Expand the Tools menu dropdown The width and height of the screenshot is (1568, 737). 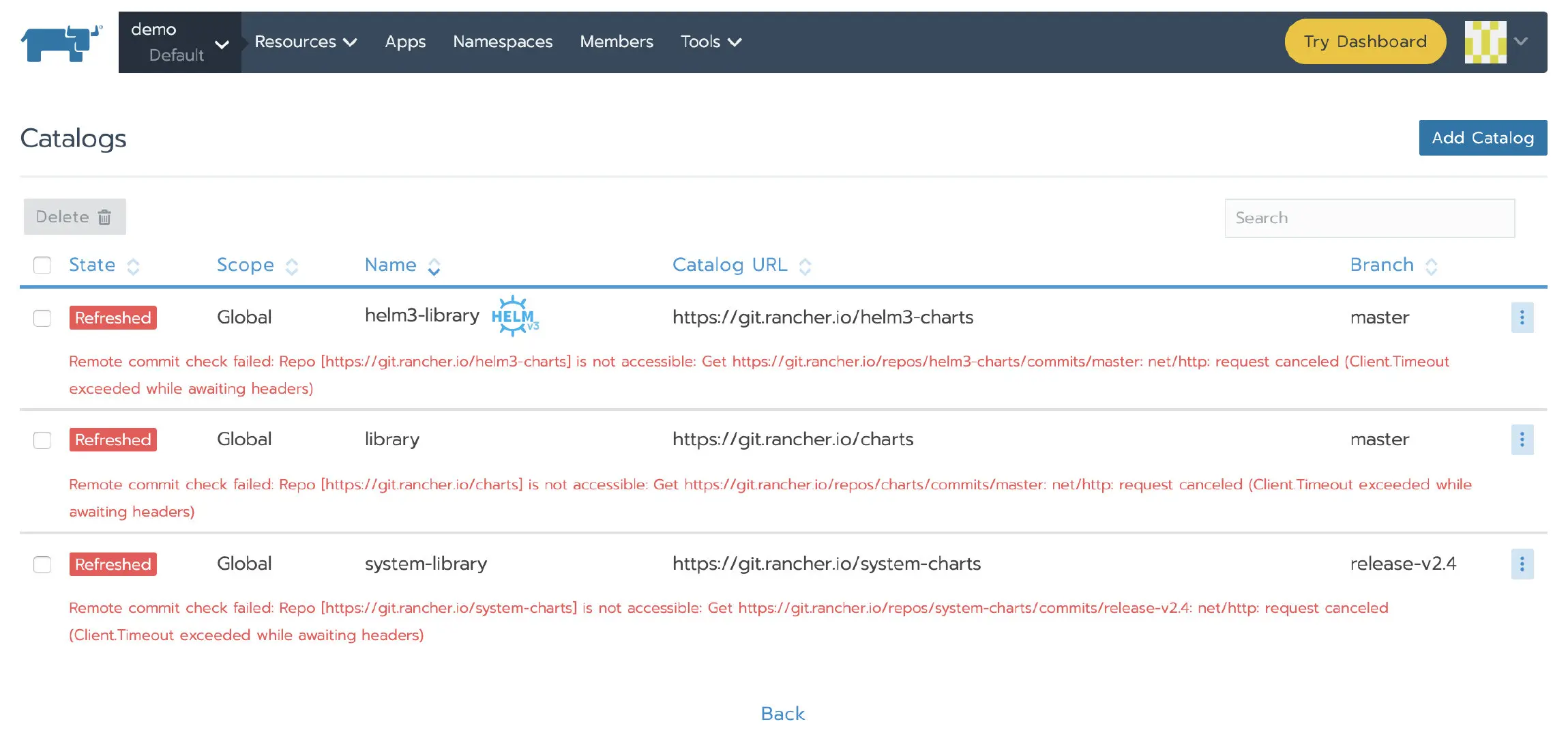pos(711,42)
